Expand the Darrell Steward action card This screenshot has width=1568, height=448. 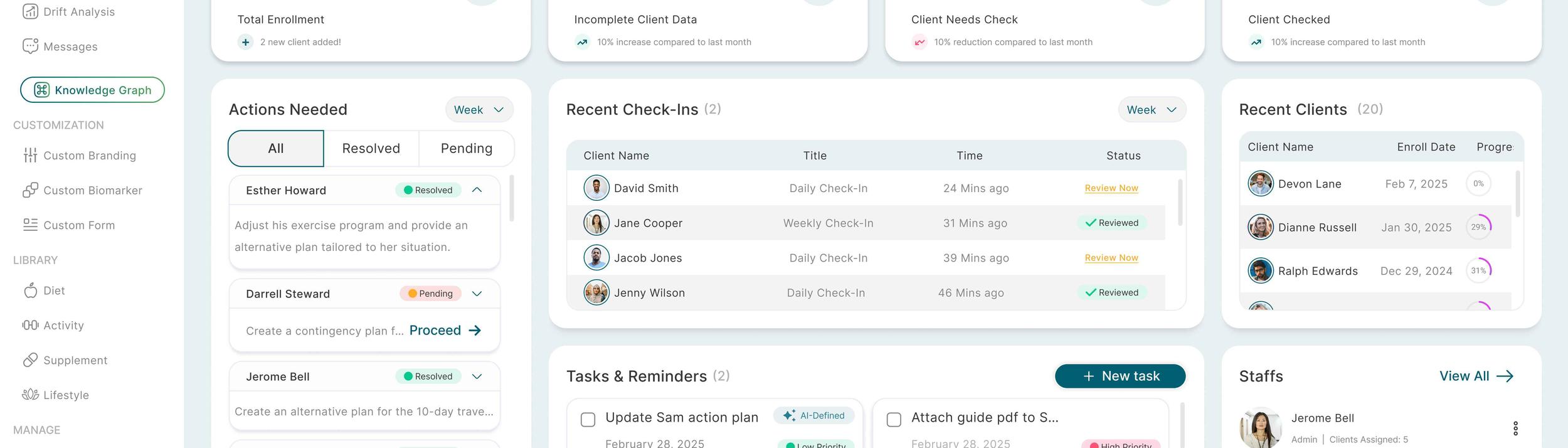coord(477,294)
